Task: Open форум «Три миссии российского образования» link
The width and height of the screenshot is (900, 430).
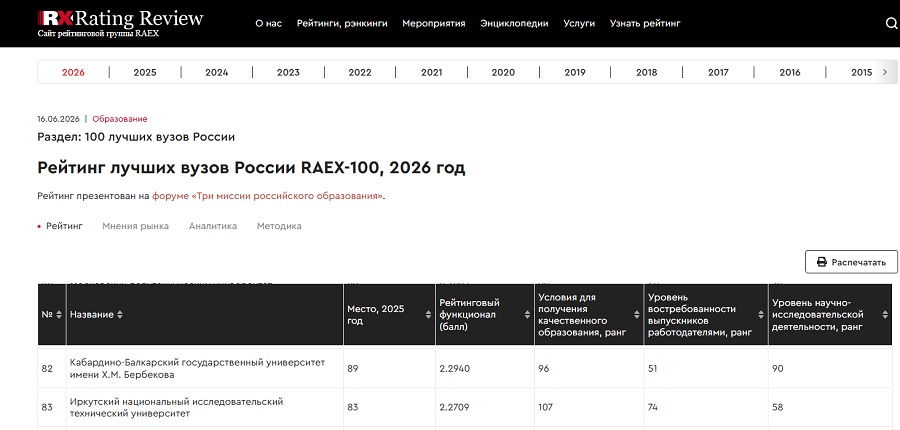Action: [x=267, y=196]
